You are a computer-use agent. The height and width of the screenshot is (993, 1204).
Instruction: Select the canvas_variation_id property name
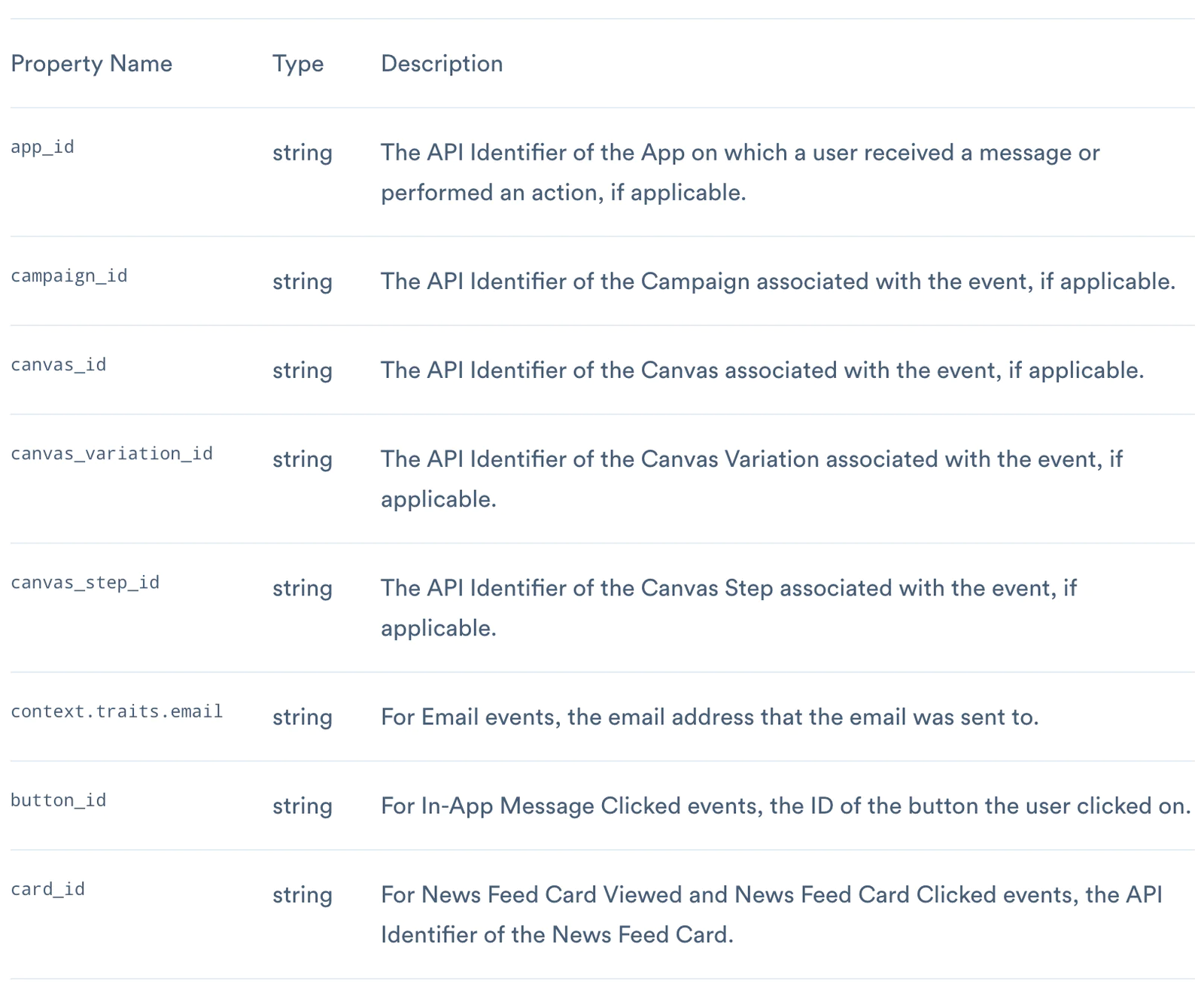(112, 454)
